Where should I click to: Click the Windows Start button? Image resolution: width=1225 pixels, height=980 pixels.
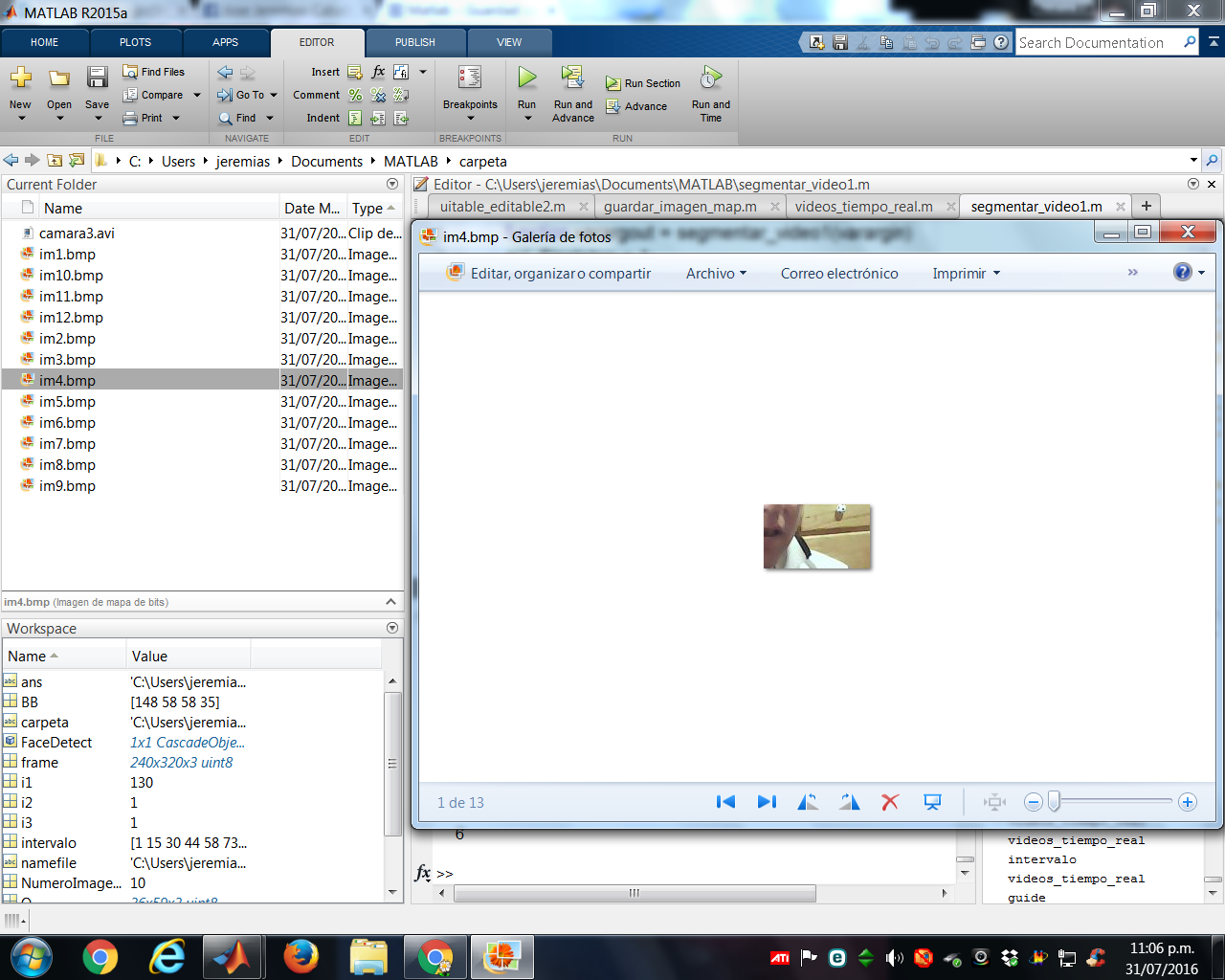tap(32, 956)
